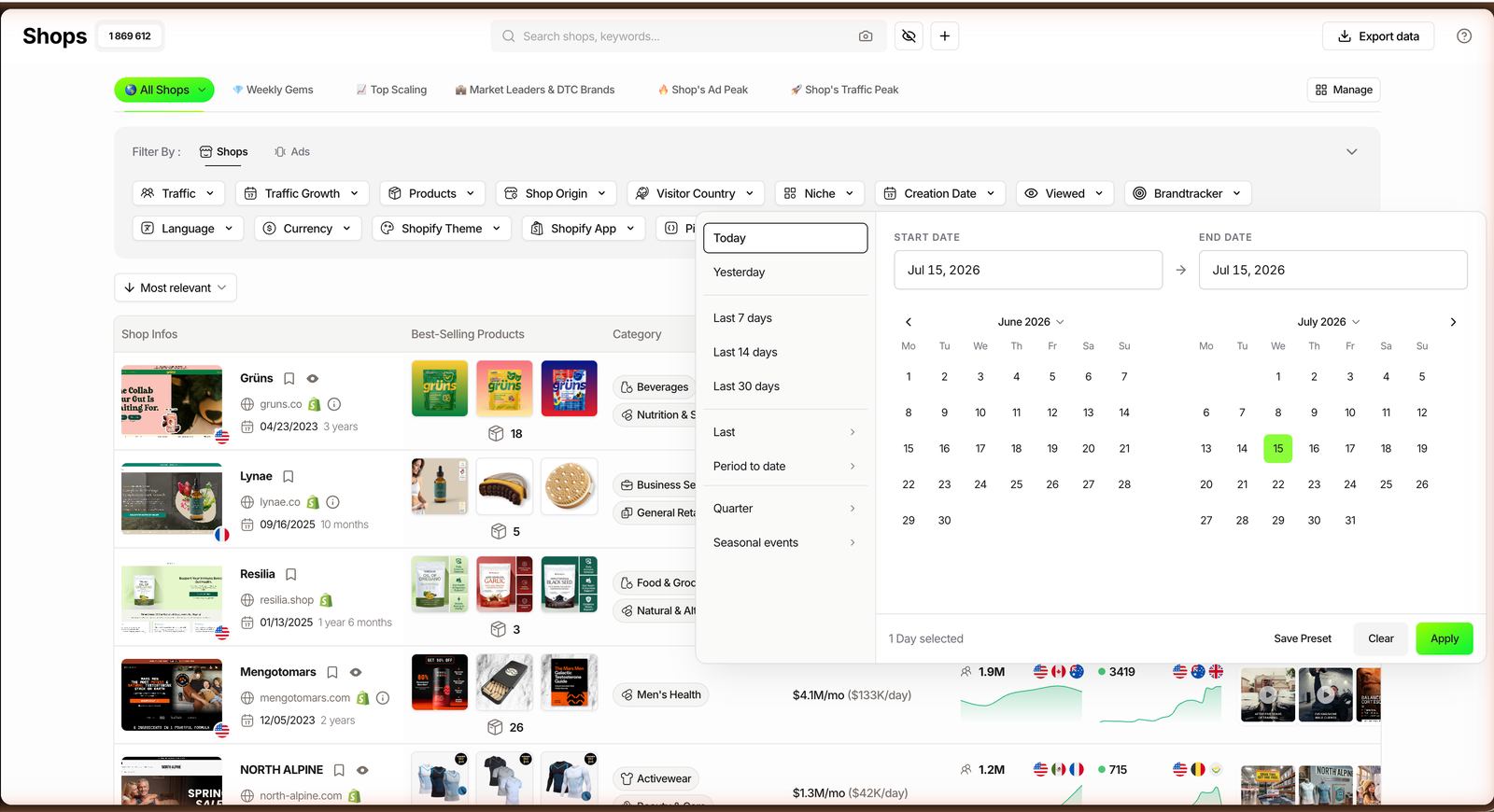Switch to the Top Scaling tab
Image resolution: width=1494 pixels, height=812 pixels.
coord(391,90)
